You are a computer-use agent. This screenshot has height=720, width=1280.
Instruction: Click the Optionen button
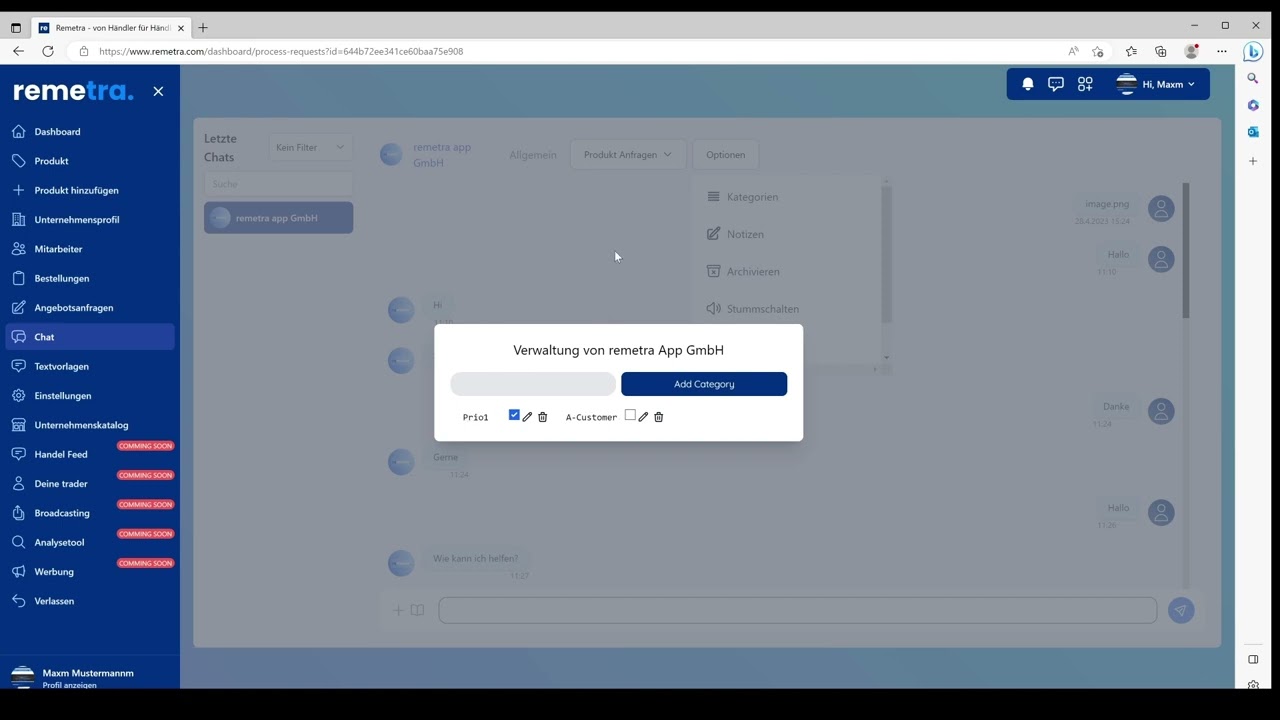(x=725, y=155)
